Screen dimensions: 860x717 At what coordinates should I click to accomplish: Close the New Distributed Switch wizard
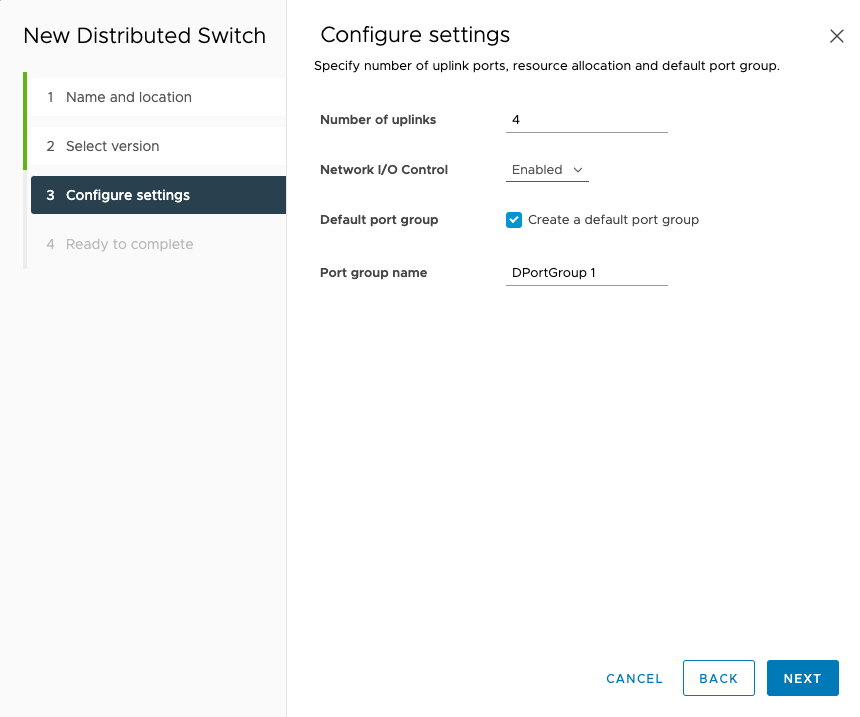[837, 35]
